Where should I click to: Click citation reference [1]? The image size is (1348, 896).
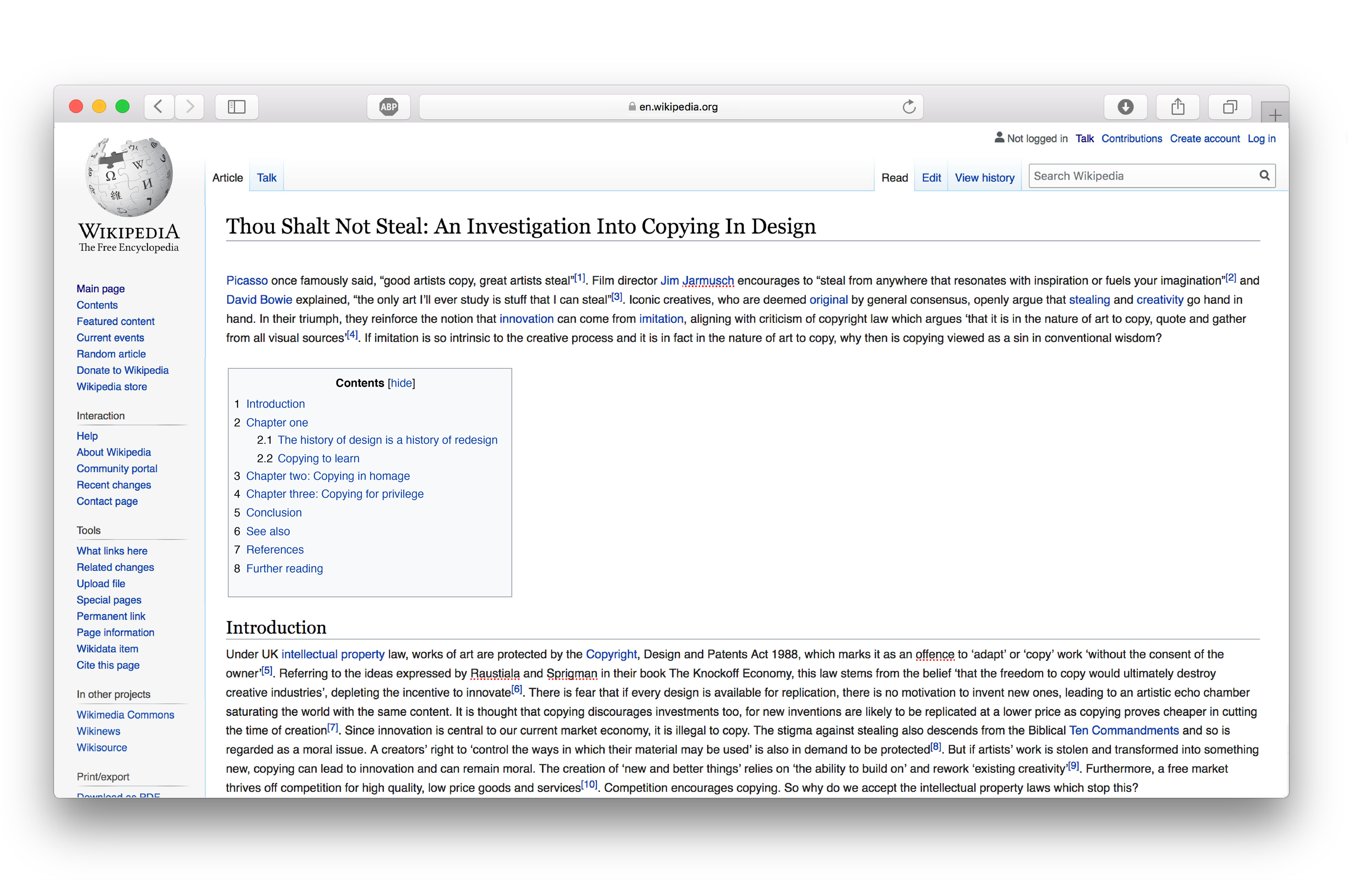[x=579, y=277]
